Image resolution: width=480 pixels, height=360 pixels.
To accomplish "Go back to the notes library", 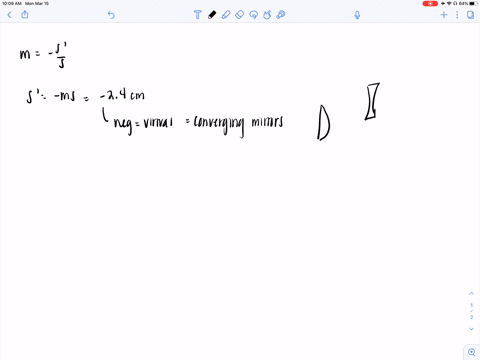I will 9,15.
